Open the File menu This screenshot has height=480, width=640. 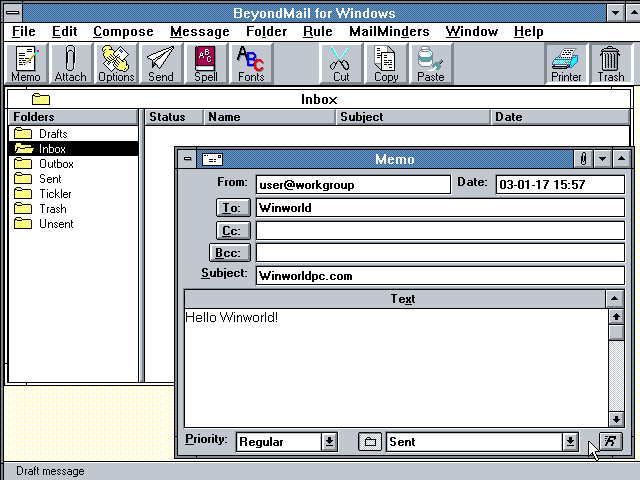[24, 32]
